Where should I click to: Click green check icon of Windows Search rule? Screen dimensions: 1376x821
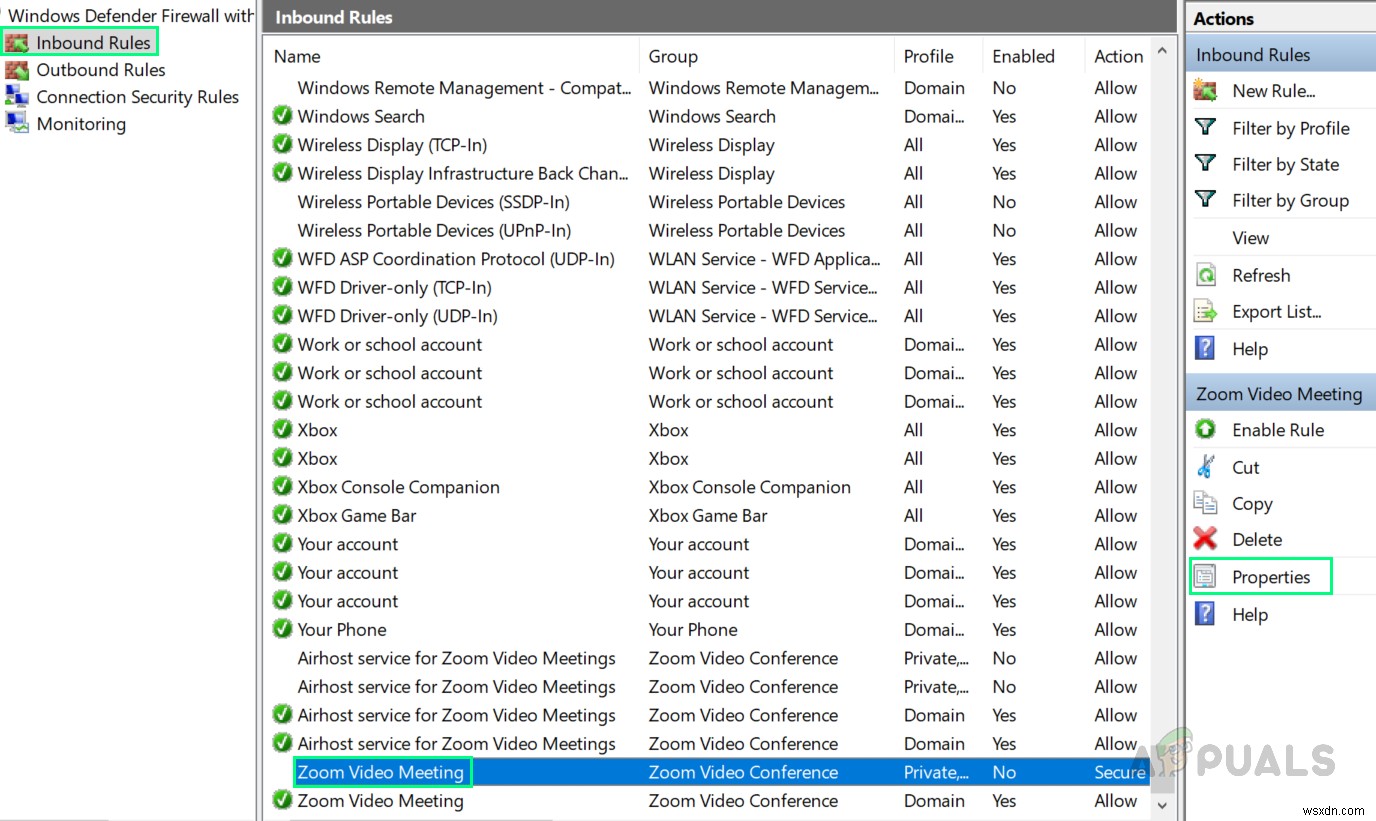[282, 116]
